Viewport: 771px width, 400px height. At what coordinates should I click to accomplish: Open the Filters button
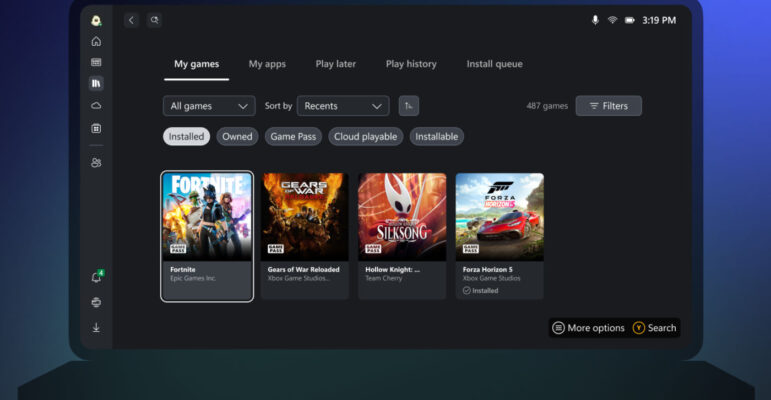[609, 106]
